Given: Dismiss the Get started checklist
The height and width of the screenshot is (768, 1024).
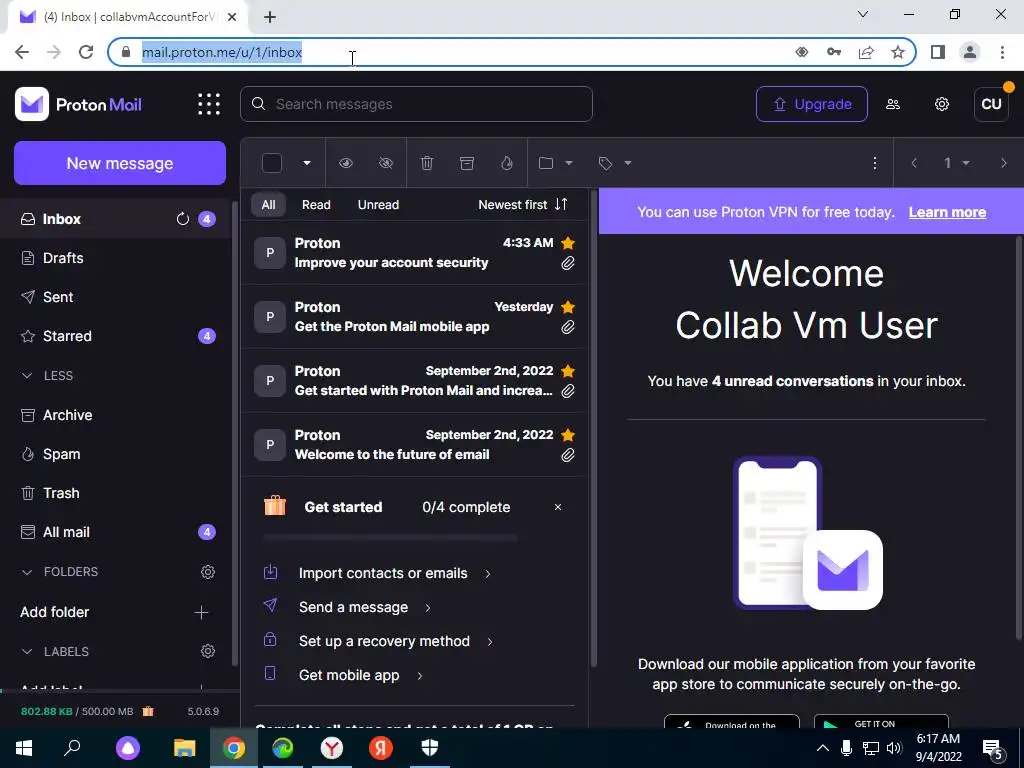Looking at the screenshot, I should (558, 507).
